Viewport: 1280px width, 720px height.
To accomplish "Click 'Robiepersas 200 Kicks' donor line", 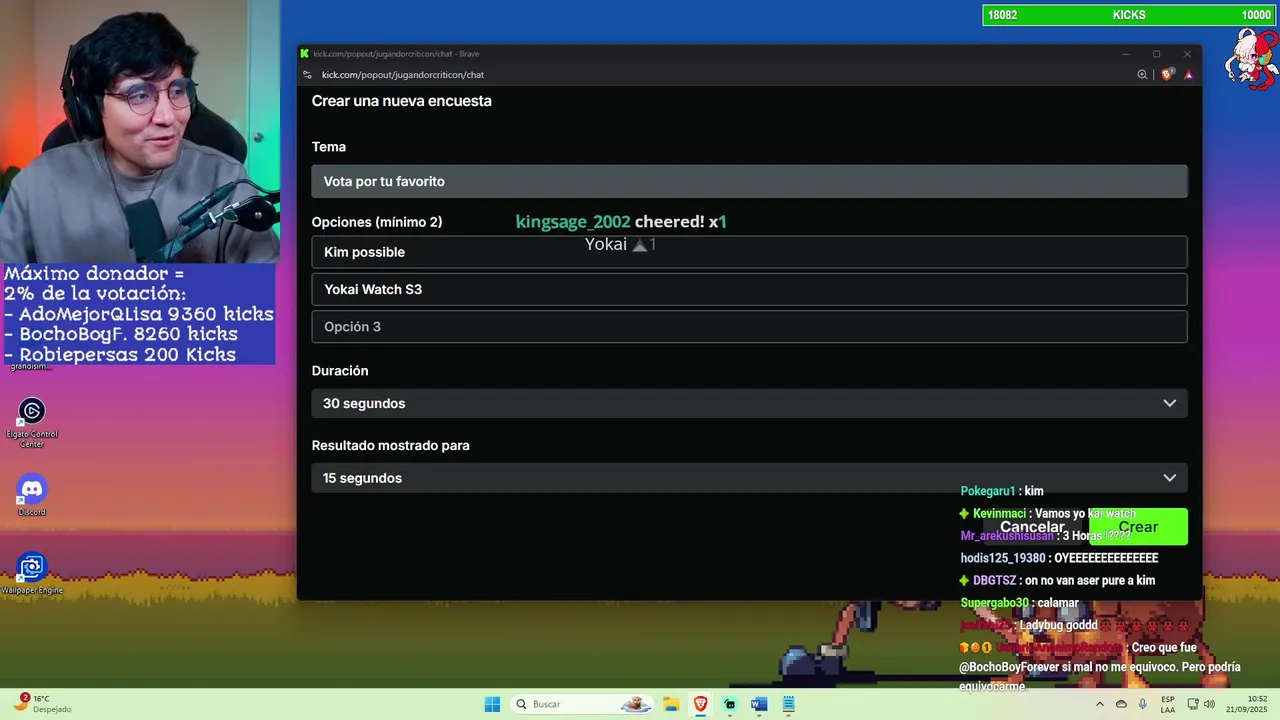I will (x=121, y=354).
